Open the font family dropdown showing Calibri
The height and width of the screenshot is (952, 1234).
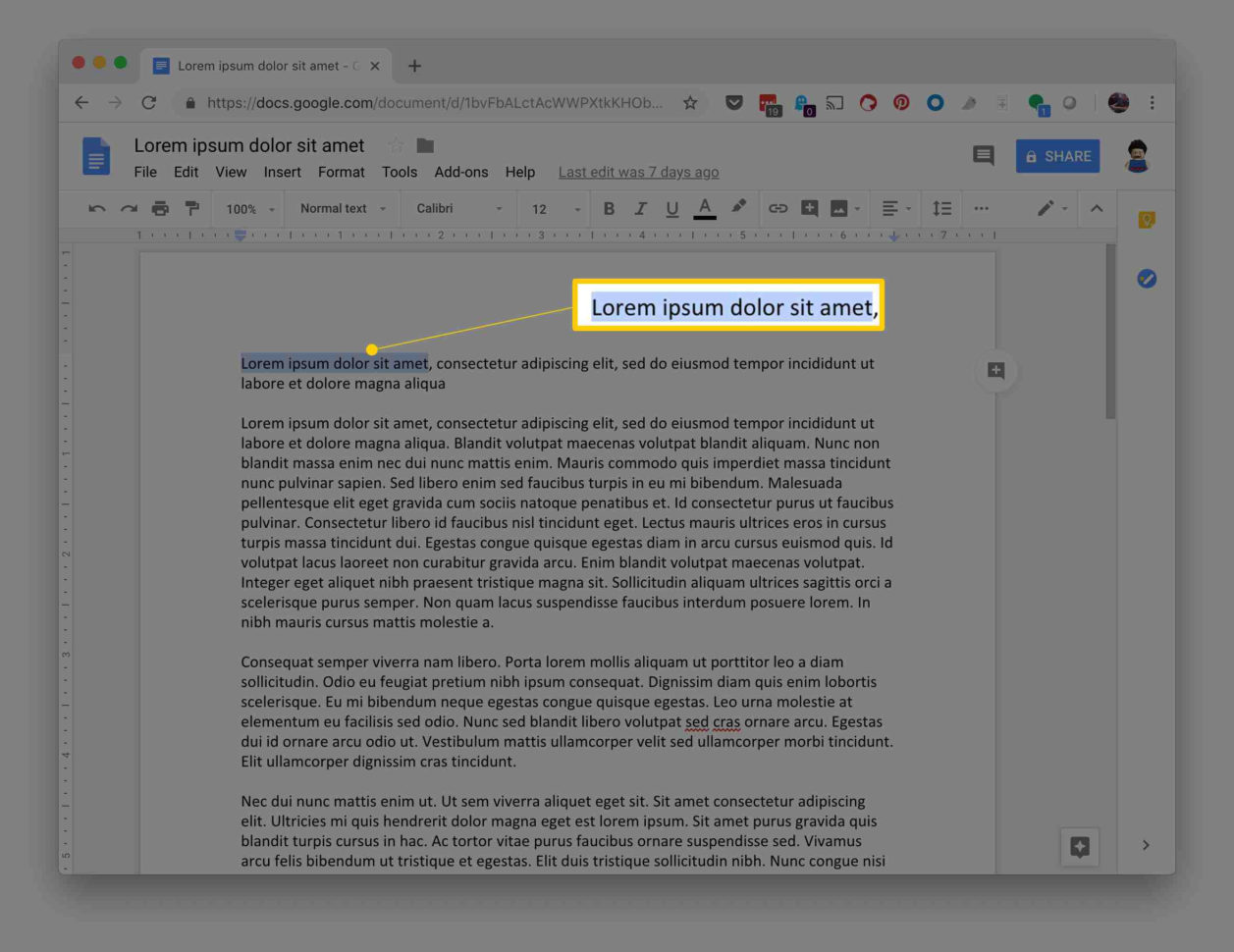(447, 208)
